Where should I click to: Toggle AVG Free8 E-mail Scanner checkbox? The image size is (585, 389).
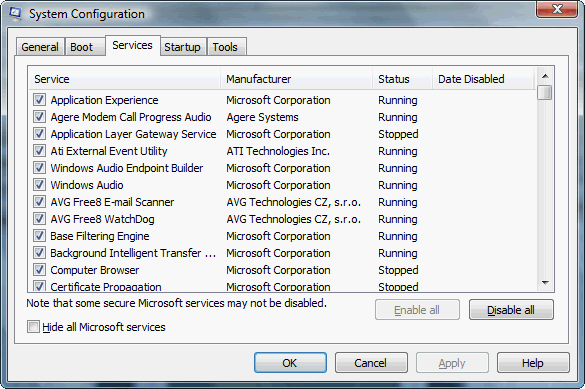click(x=39, y=202)
